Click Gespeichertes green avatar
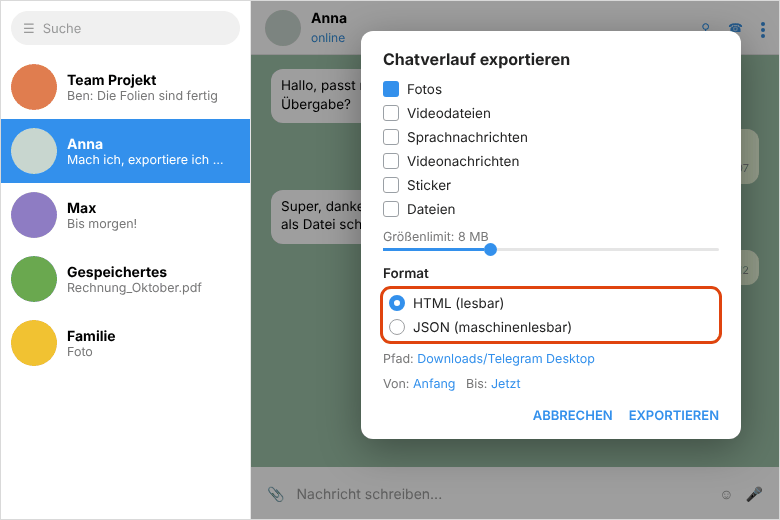780x520 pixels. coord(34,279)
